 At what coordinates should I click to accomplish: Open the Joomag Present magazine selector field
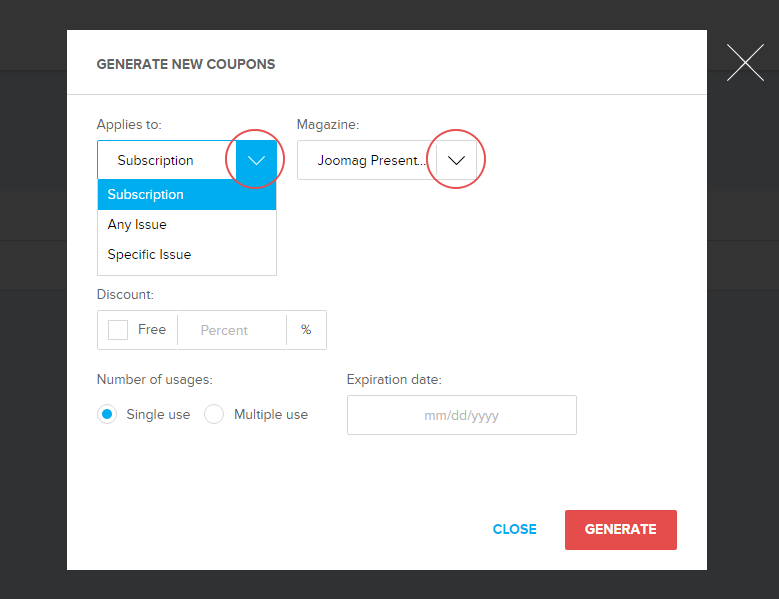click(x=366, y=160)
